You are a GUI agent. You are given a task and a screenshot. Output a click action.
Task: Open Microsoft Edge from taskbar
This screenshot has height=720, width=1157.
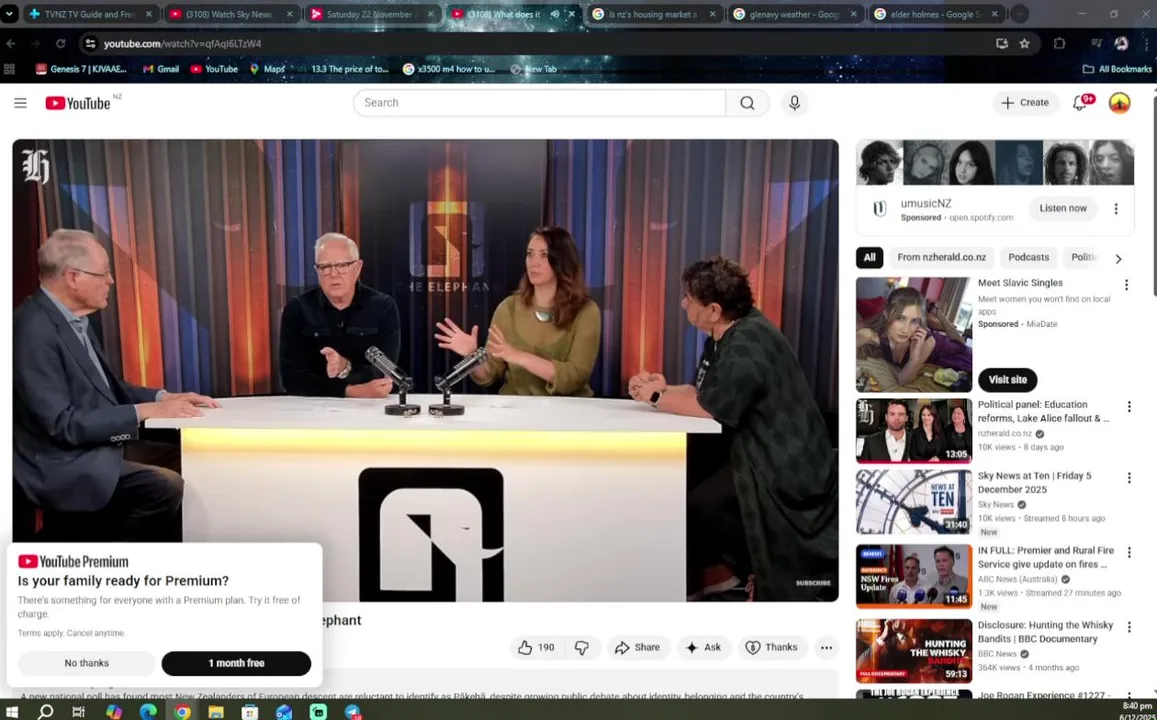[148, 712]
